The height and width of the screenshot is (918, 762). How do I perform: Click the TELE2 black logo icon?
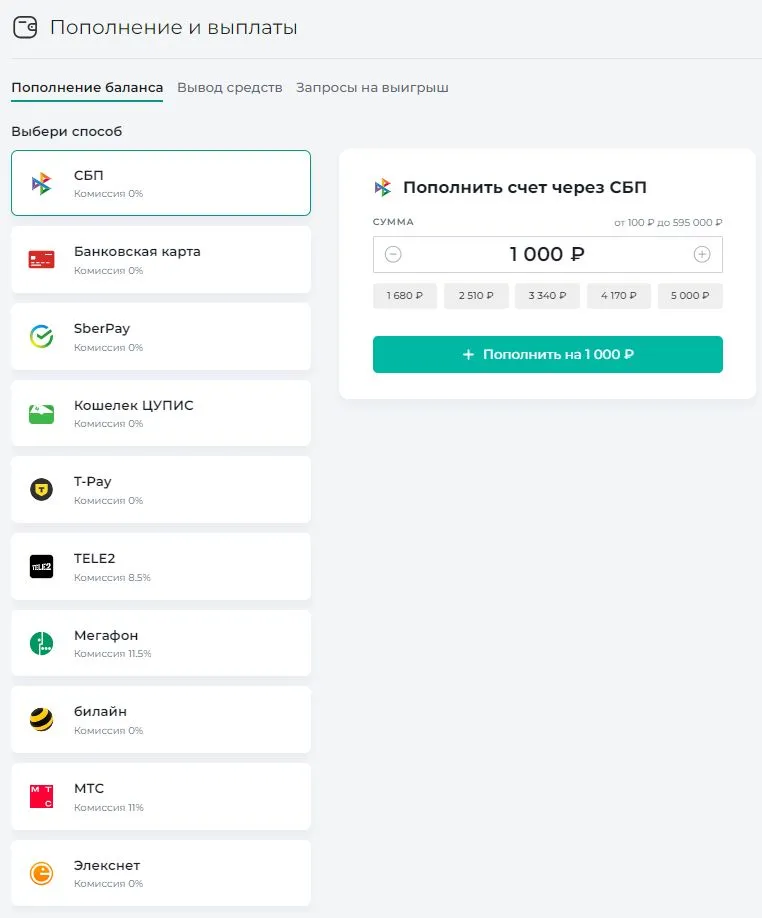(41, 567)
